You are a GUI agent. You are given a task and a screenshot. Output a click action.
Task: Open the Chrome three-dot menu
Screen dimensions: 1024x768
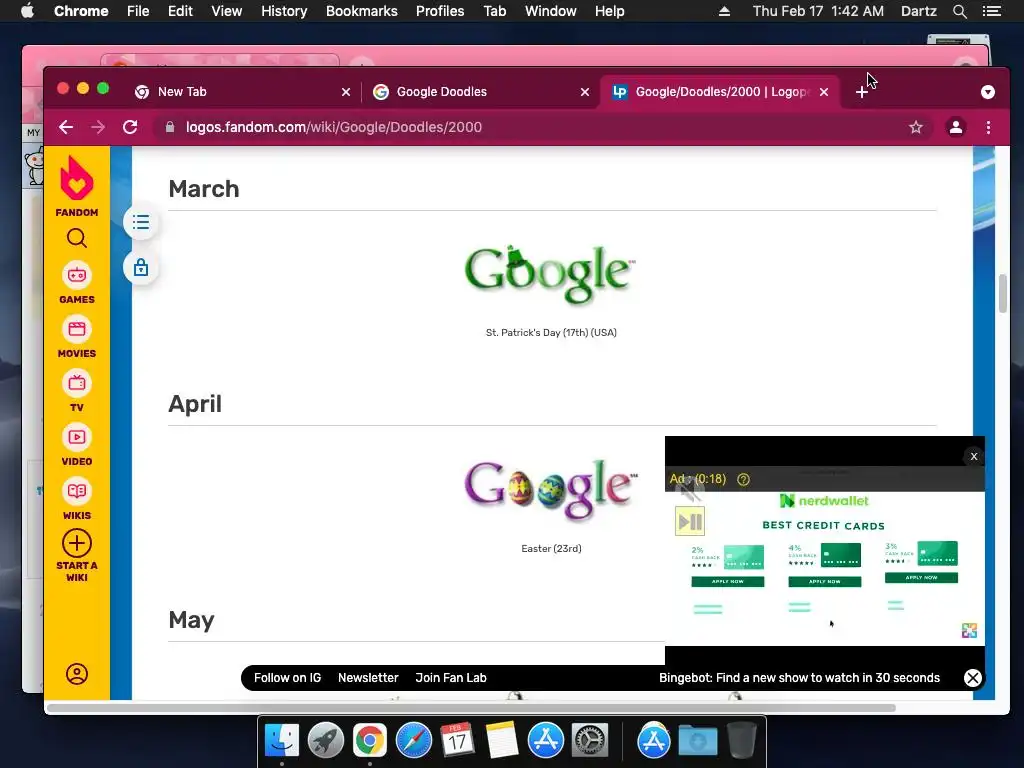(x=988, y=127)
